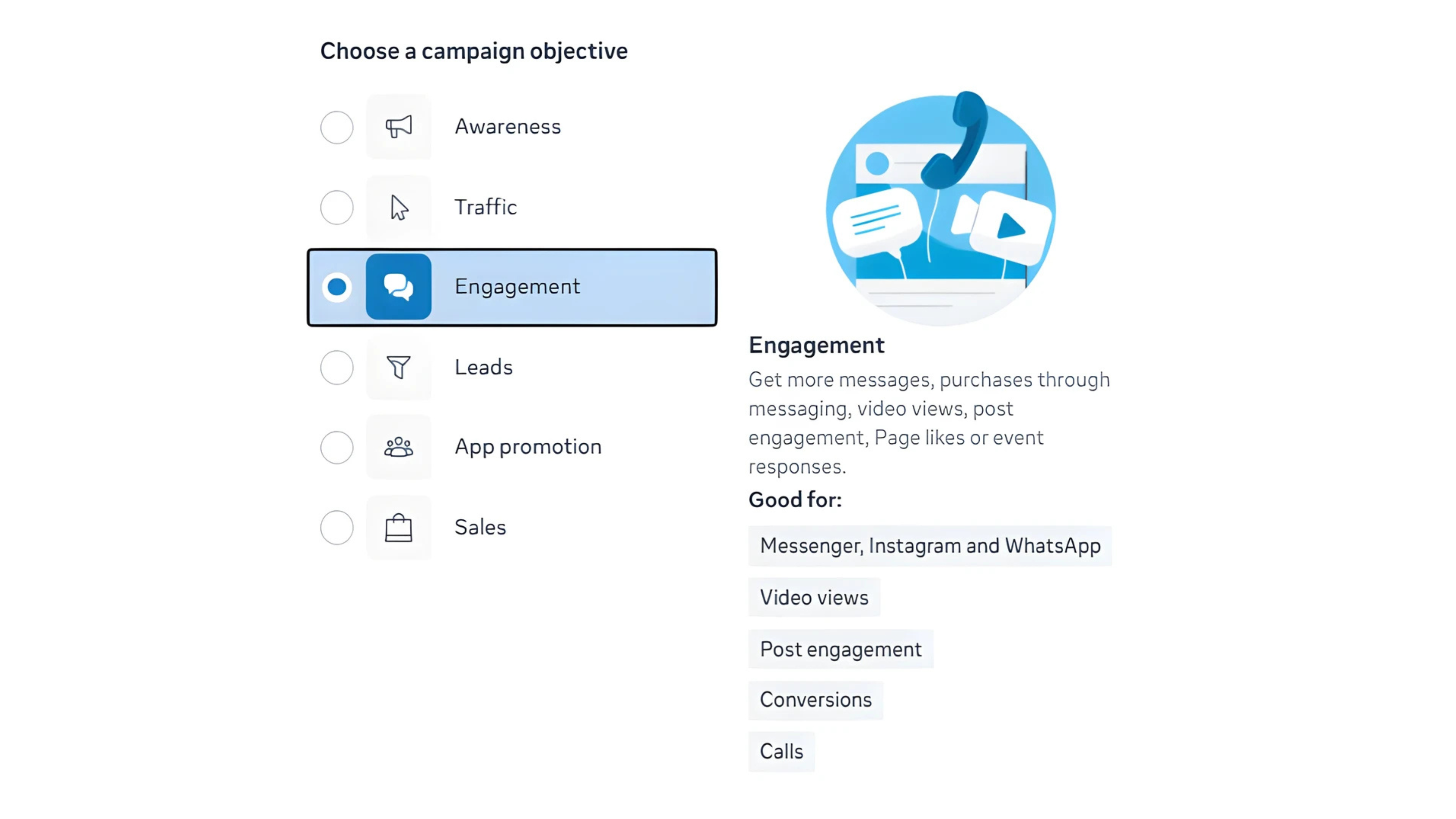Click the Messenger, Instagram and WhatsApp tag
Viewport: 1456px width, 819px height.
click(x=930, y=546)
